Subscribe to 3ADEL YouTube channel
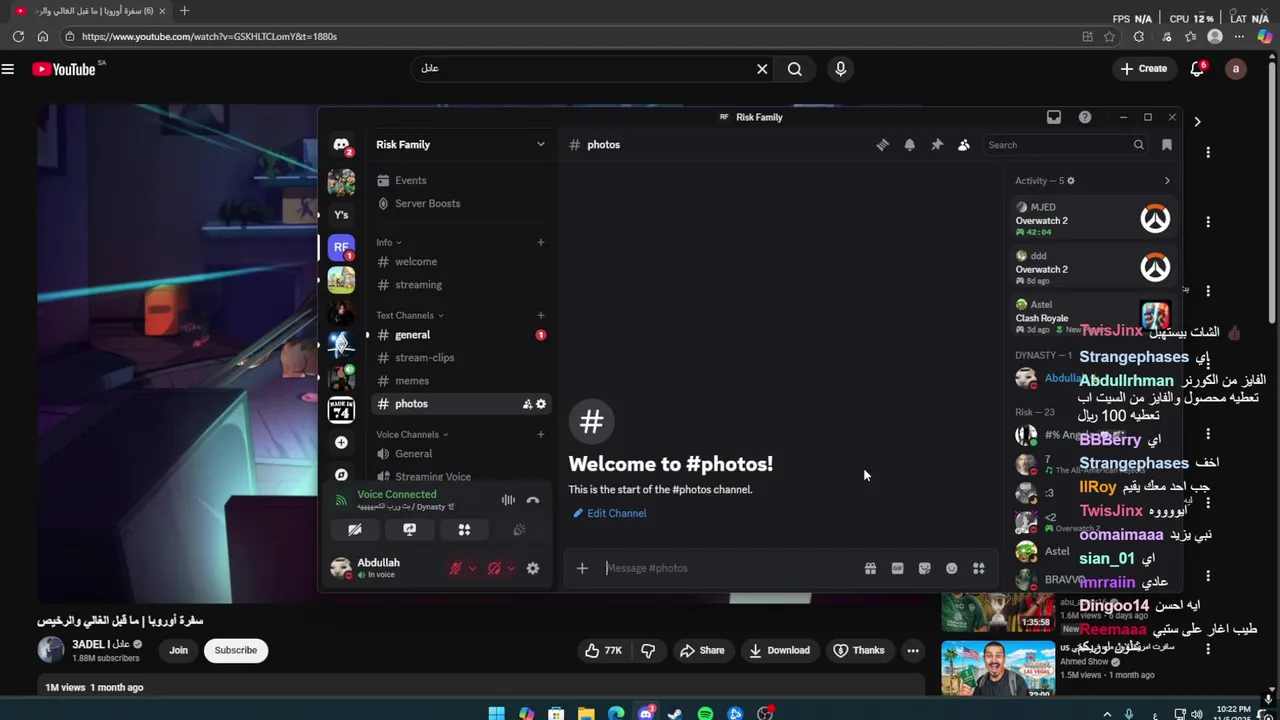This screenshot has height=720, width=1280. point(236,650)
